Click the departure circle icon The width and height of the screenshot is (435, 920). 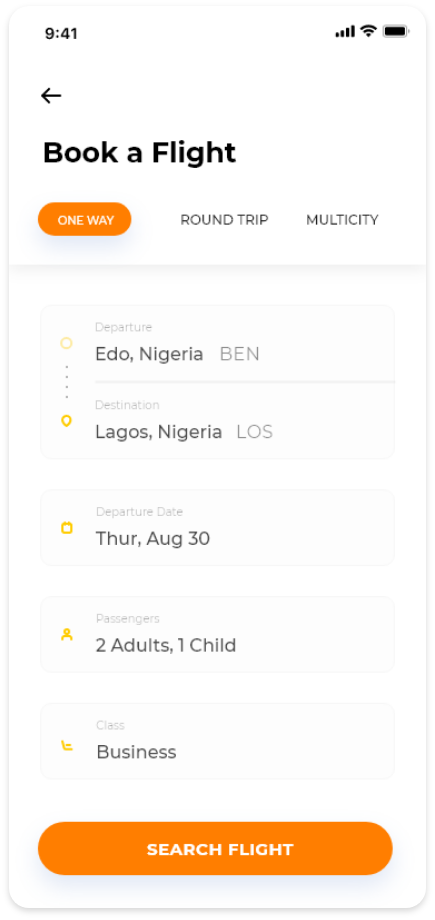tap(66, 343)
